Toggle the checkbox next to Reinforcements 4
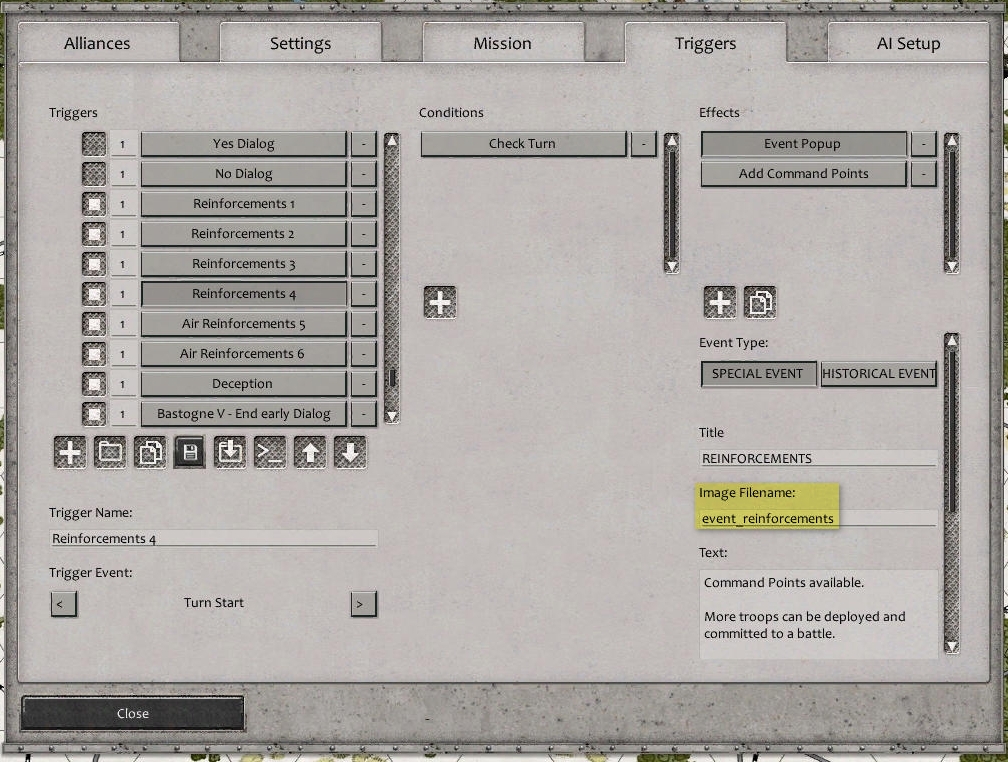The height and width of the screenshot is (762, 1008). pyautogui.click(x=93, y=293)
